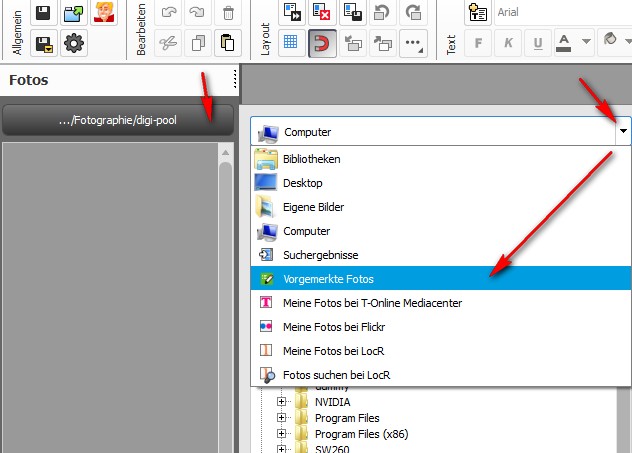Select the NVIDIA folder in the tree

coord(332,402)
